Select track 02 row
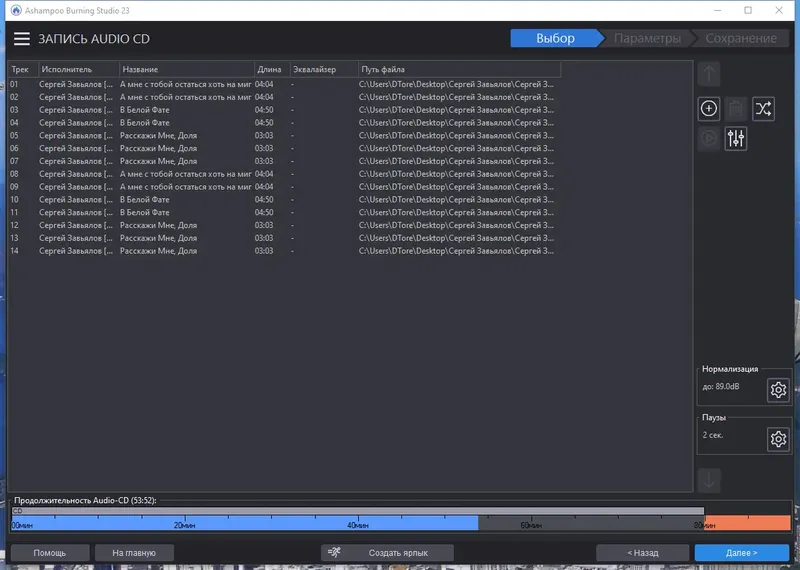 284,97
